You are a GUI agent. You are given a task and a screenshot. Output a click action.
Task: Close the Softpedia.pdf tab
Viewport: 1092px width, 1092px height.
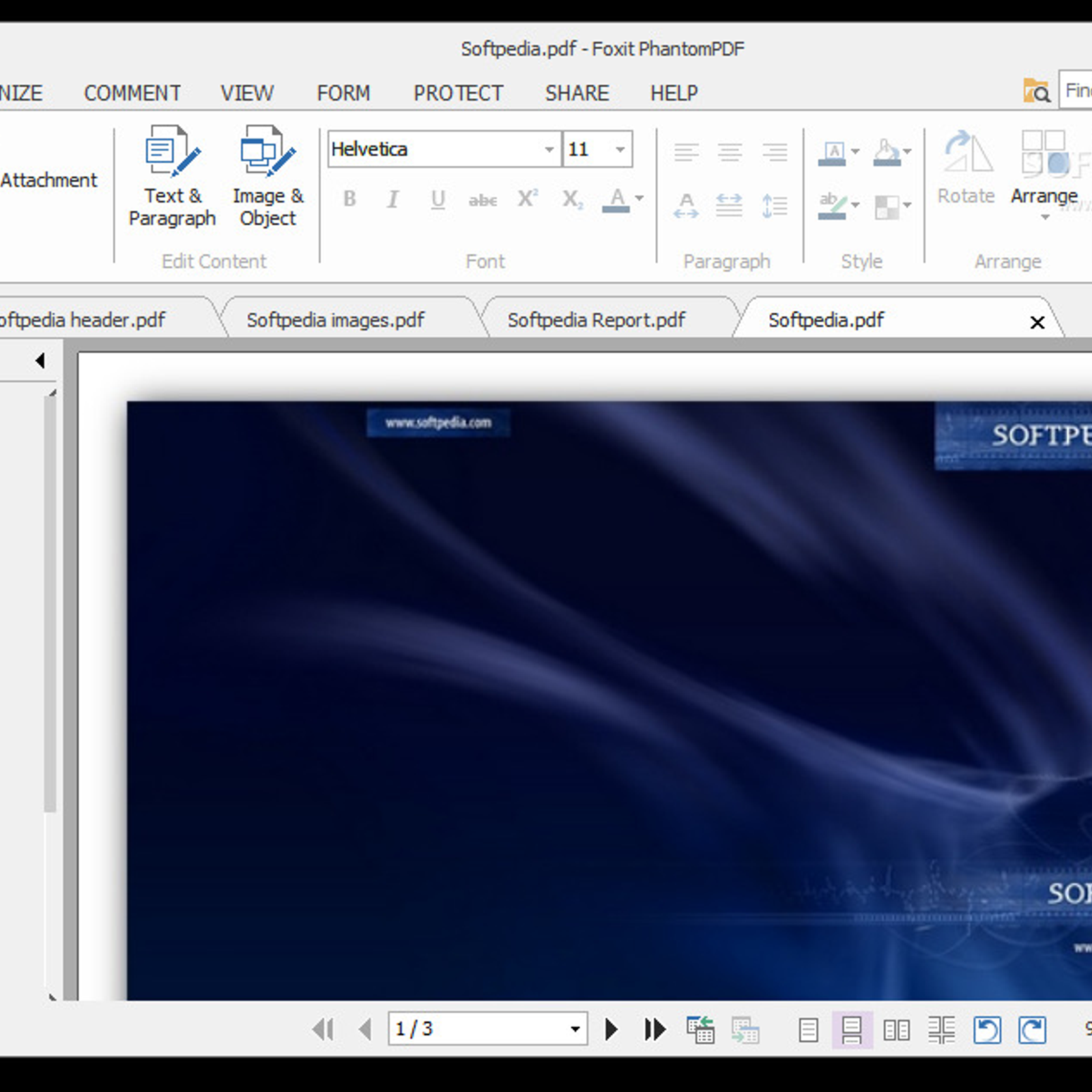1037,322
